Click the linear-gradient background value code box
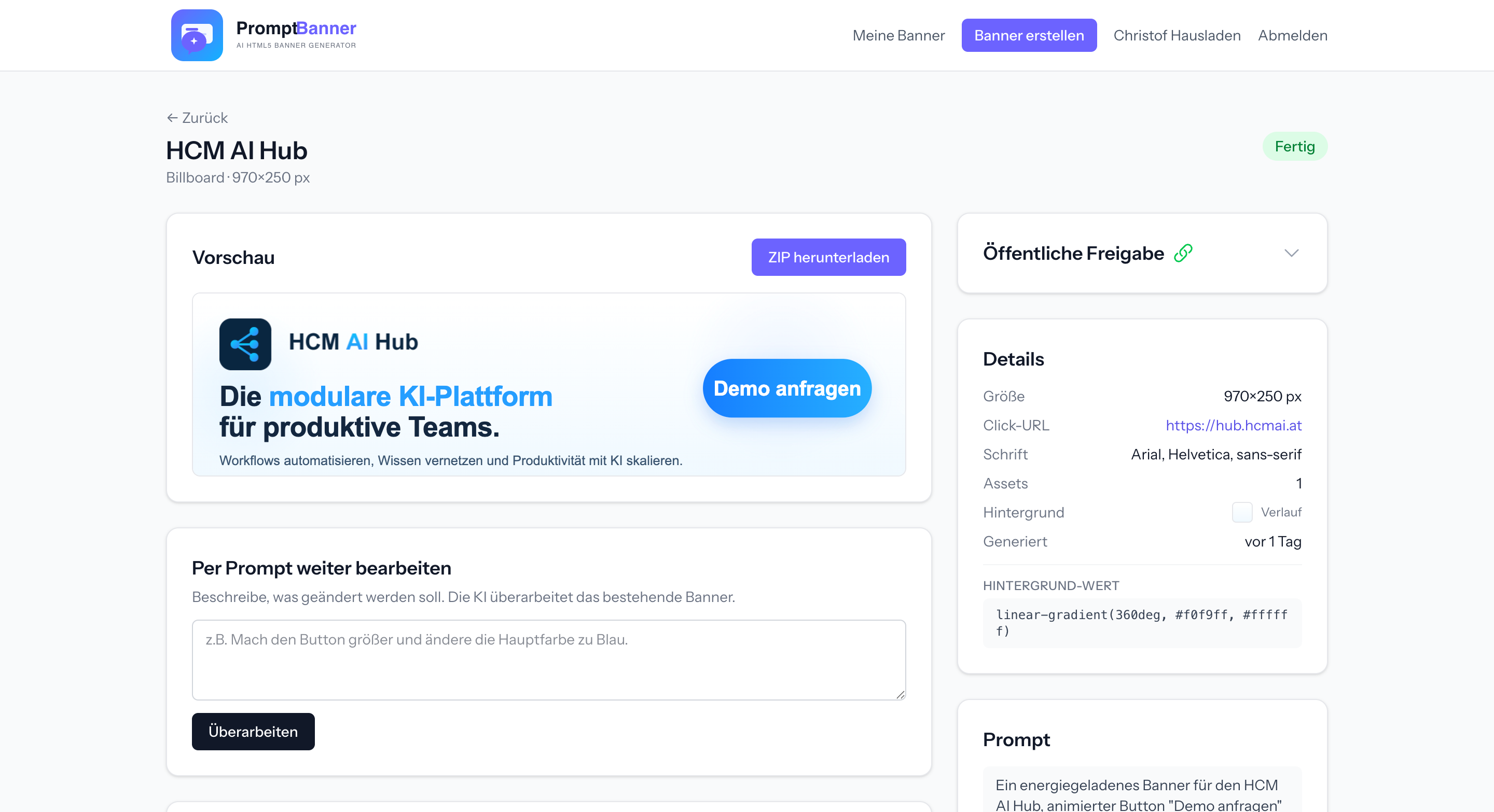Image resolution: width=1494 pixels, height=812 pixels. (1142, 623)
